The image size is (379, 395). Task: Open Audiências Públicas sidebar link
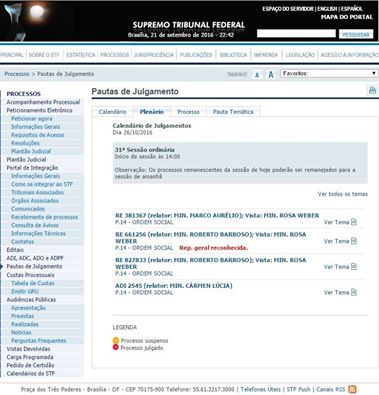point(31,300)
